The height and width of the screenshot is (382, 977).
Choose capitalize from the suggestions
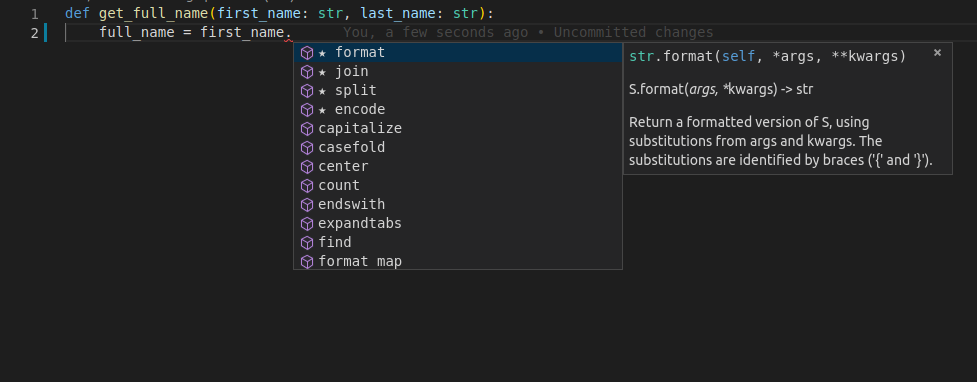point(457,128)
